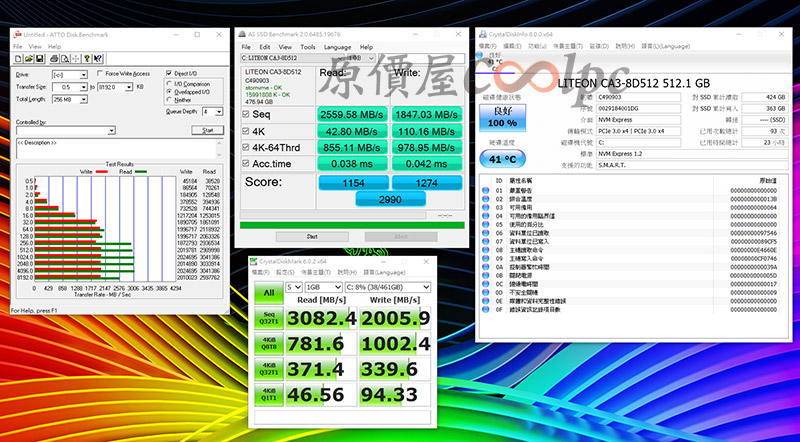
Task: Click the Print icon in ATTO toolbar
Action: click(54, 59)
